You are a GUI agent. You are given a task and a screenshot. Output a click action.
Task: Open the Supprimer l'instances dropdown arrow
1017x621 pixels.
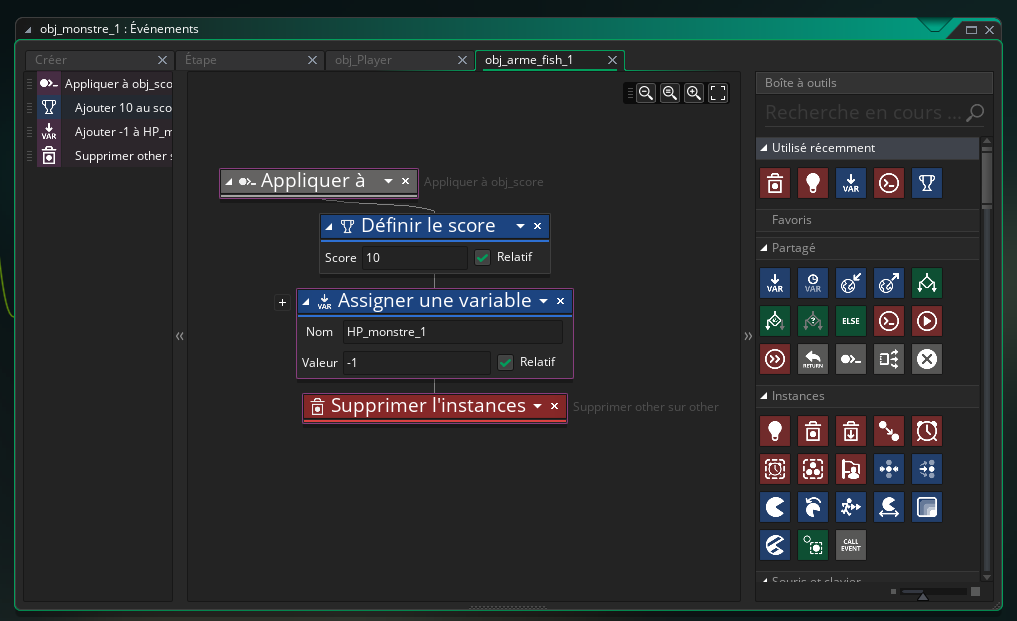pyautogui.click(x=537, y=406)
